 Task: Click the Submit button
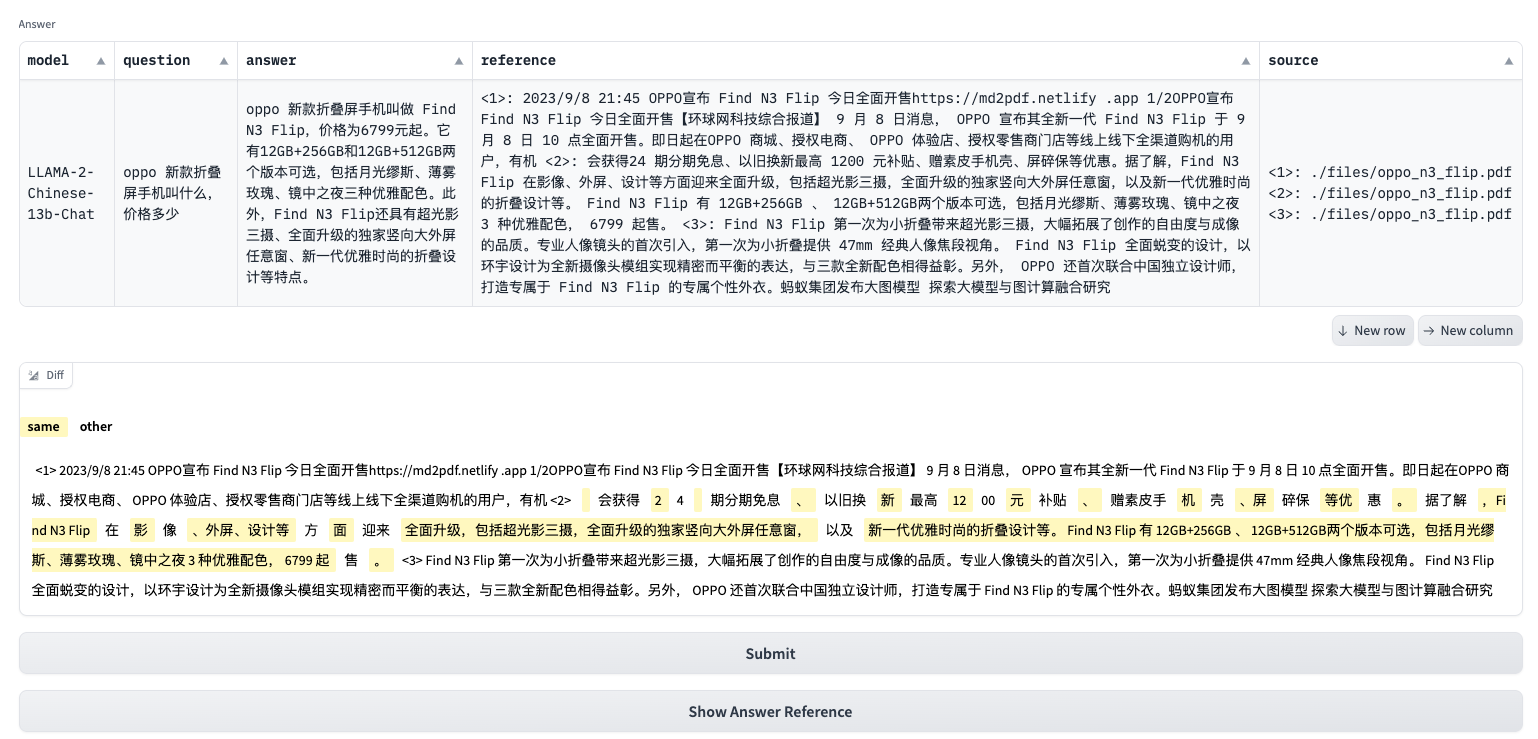click(x=770, y=654)
